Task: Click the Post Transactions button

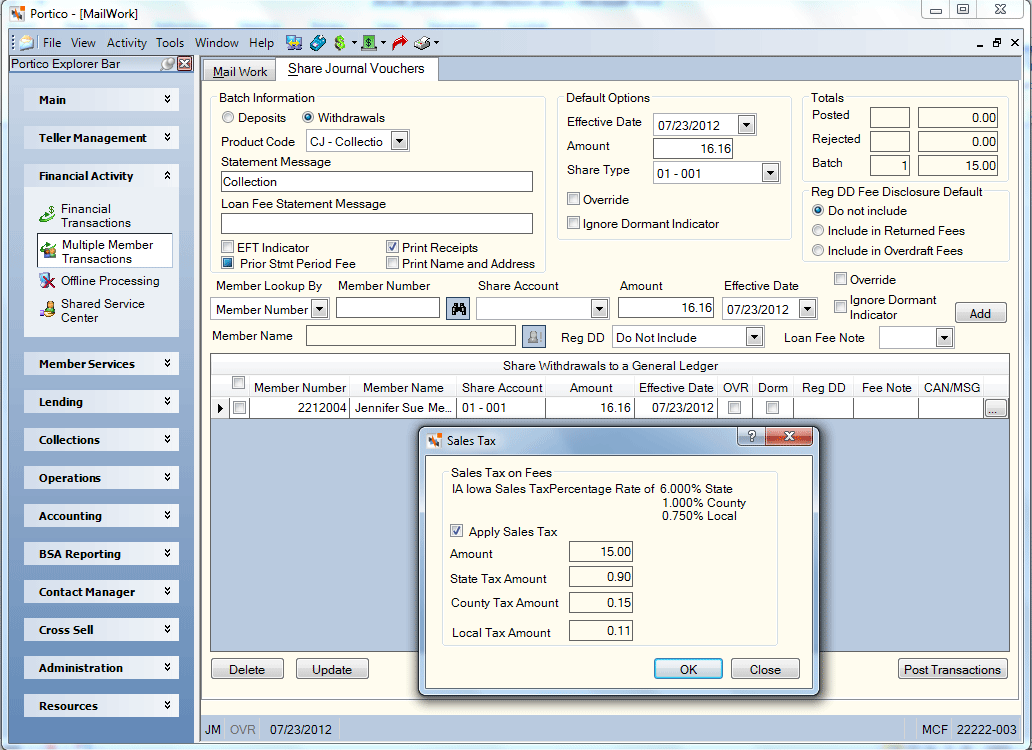Action: pos(952,669)
